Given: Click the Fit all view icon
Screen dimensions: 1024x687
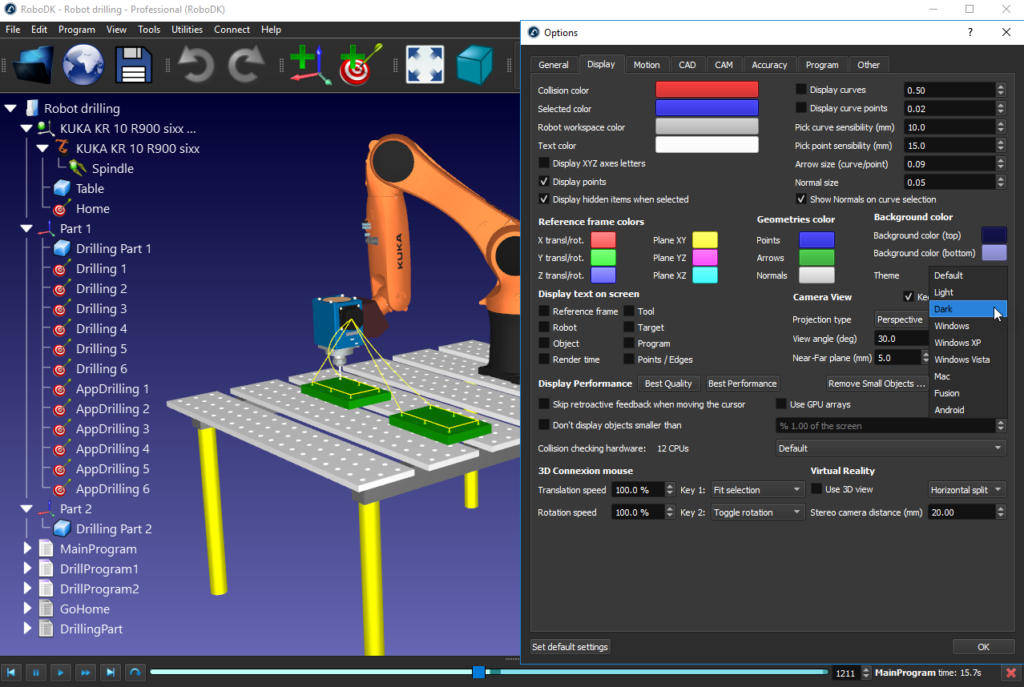Looking at the screenshot, I should click(x=424, y=66).
